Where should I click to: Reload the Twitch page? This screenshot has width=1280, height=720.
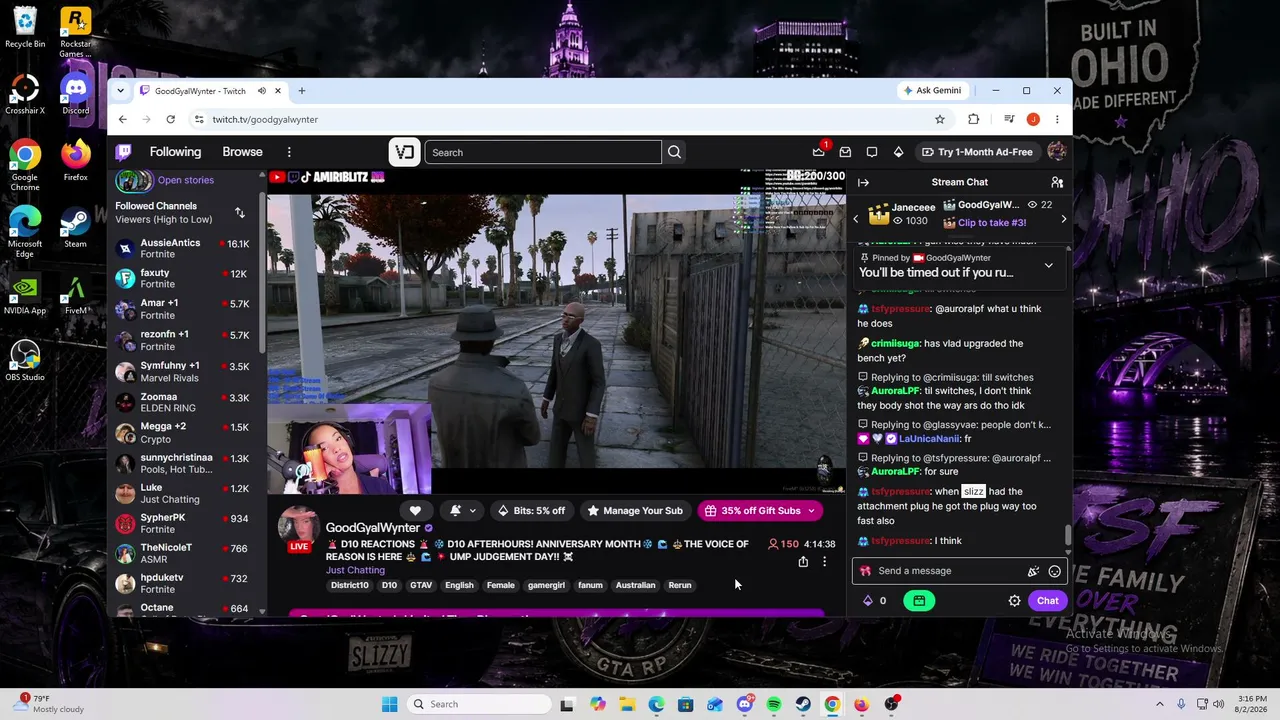click(171, 119)
